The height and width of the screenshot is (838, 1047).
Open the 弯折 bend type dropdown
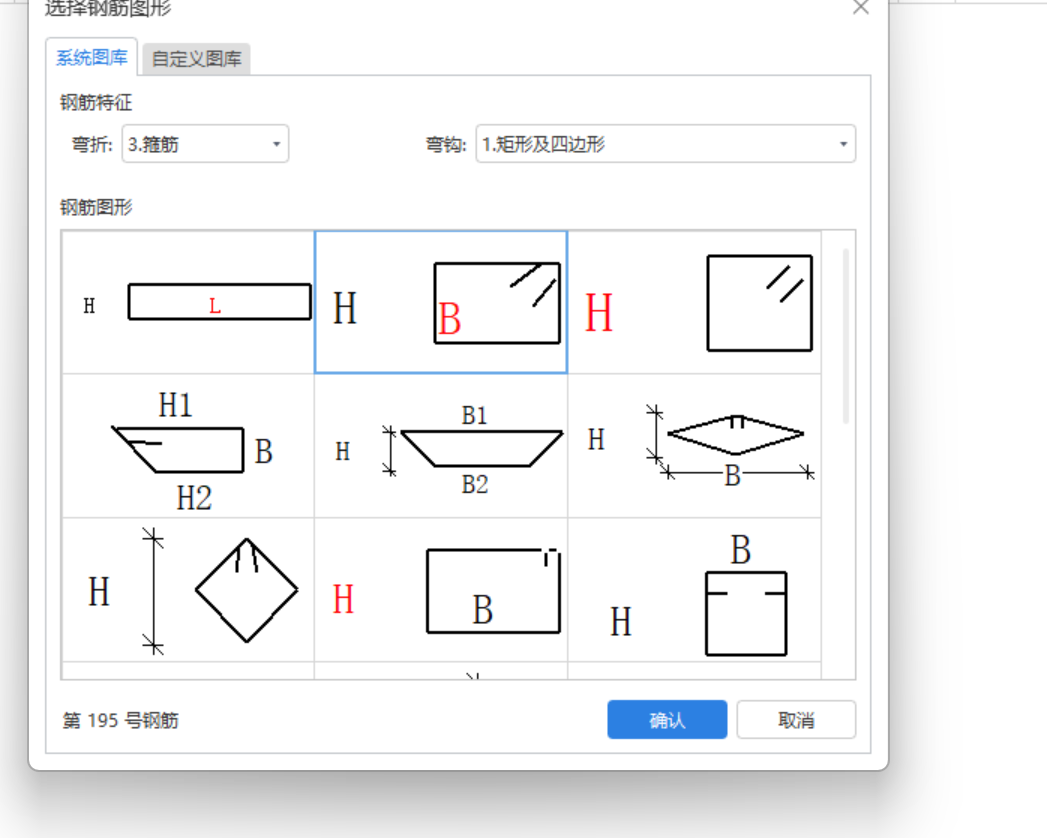pyautogui.click(x=204, y=144)
